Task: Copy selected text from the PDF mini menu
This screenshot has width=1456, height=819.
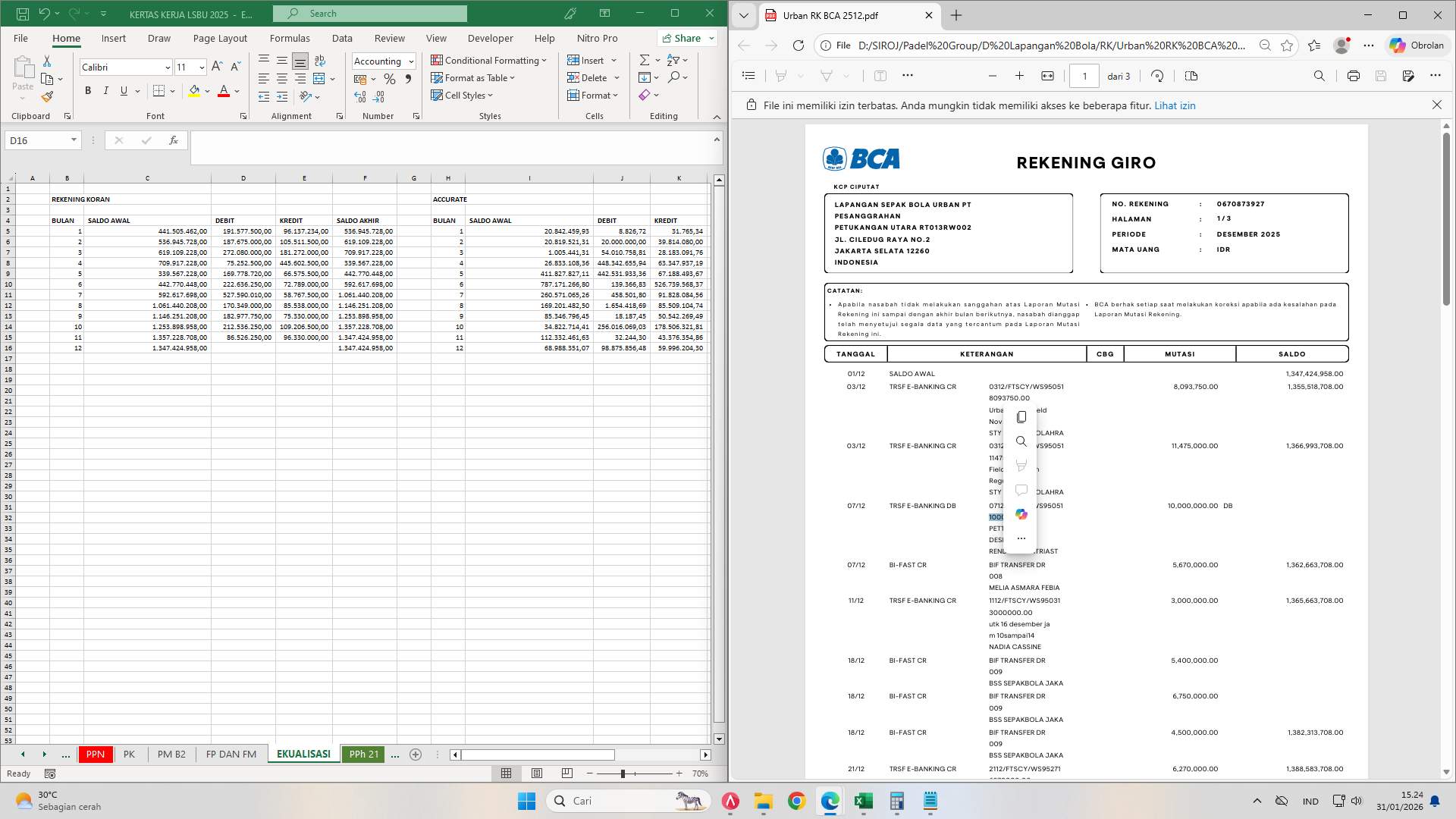Action: point(1021,416)
